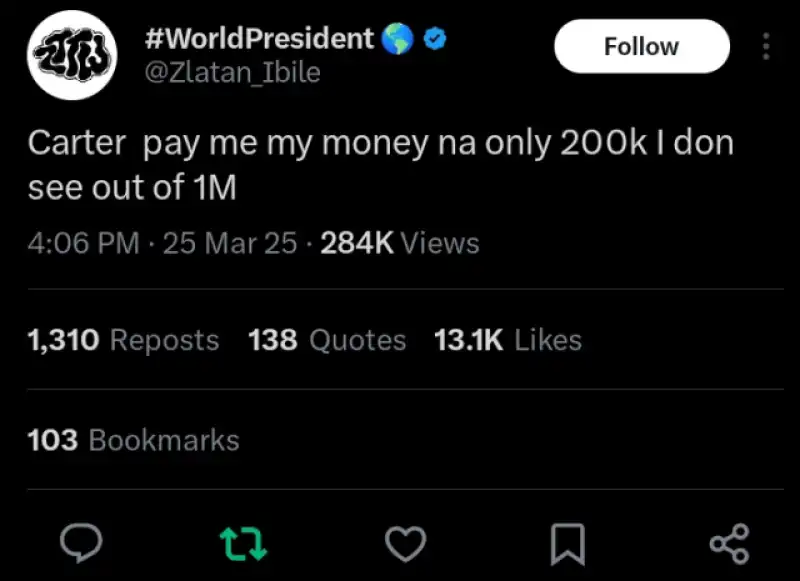The image size is (800, 581).
Task: Click the 103 Bookmarks count
Action: (133, 440)
